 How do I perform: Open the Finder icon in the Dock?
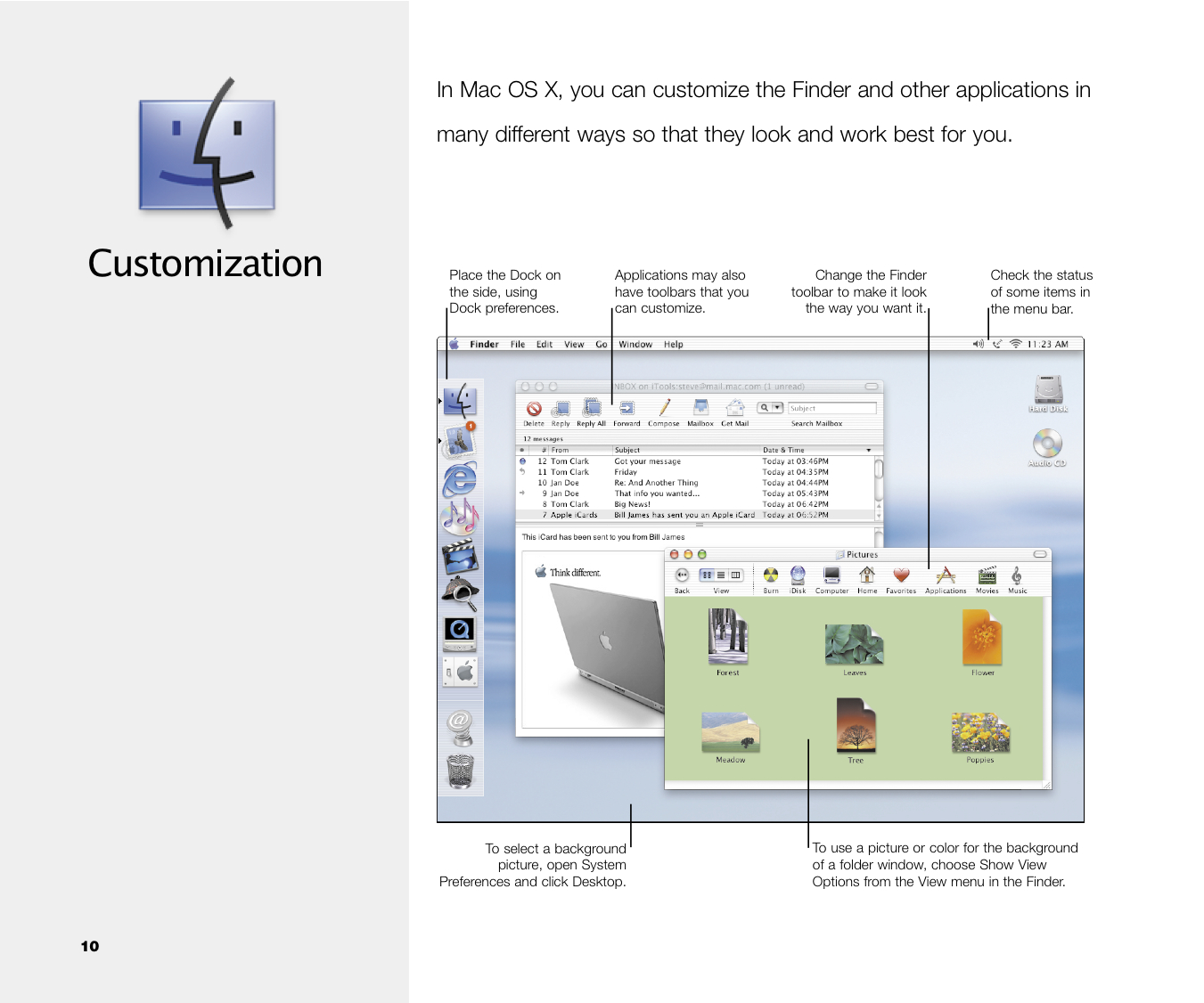[460, 401]
